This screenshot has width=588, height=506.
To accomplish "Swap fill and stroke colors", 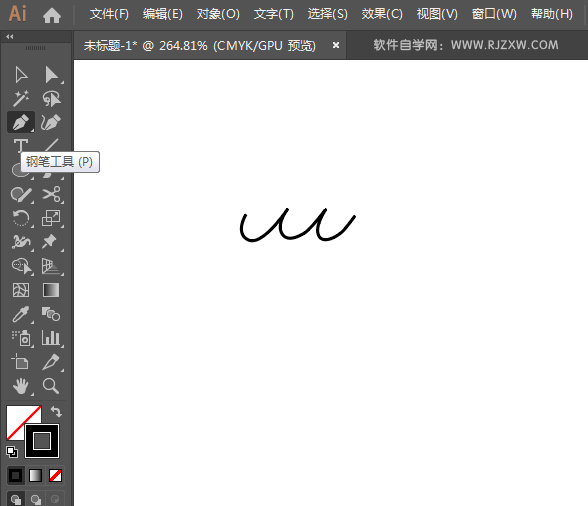I will pos(56,411).
